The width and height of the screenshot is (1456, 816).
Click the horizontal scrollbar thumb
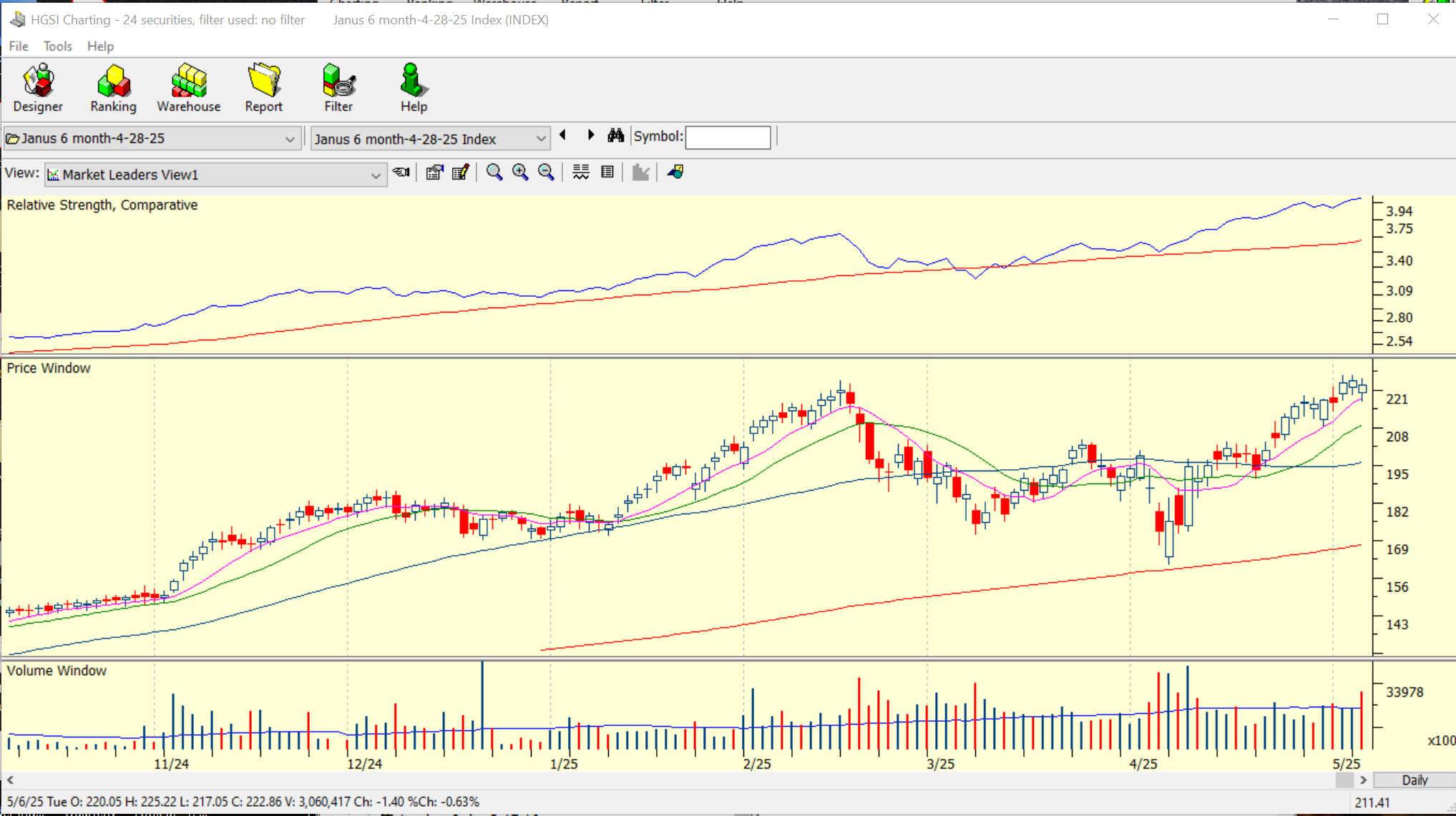pyautogui.click(x=1344, y=780)
